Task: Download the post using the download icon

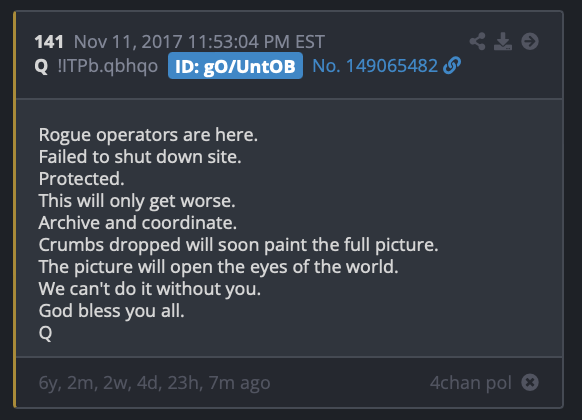Action: pyautogui.click(x=503, y=41)
